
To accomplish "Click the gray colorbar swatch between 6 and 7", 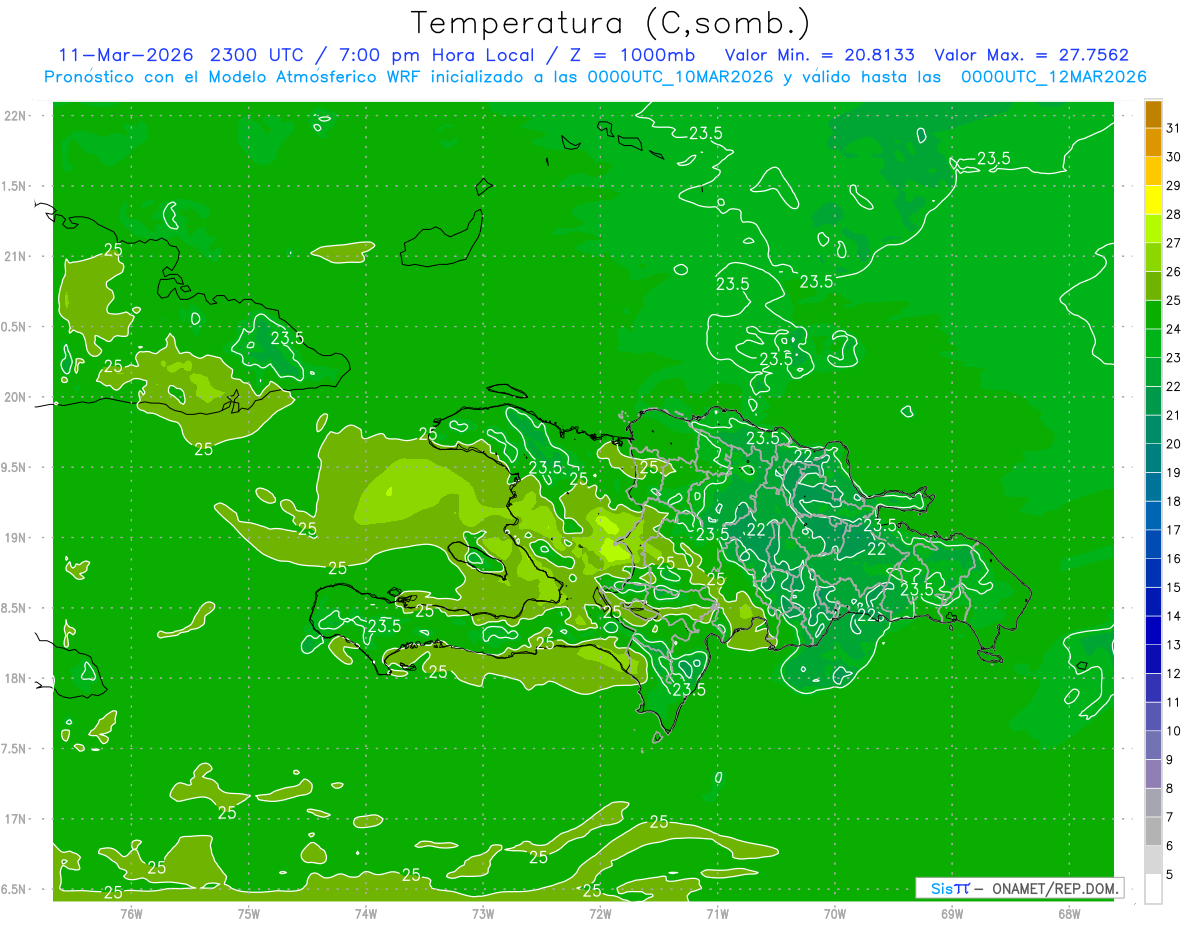I will pos(1153,831).
